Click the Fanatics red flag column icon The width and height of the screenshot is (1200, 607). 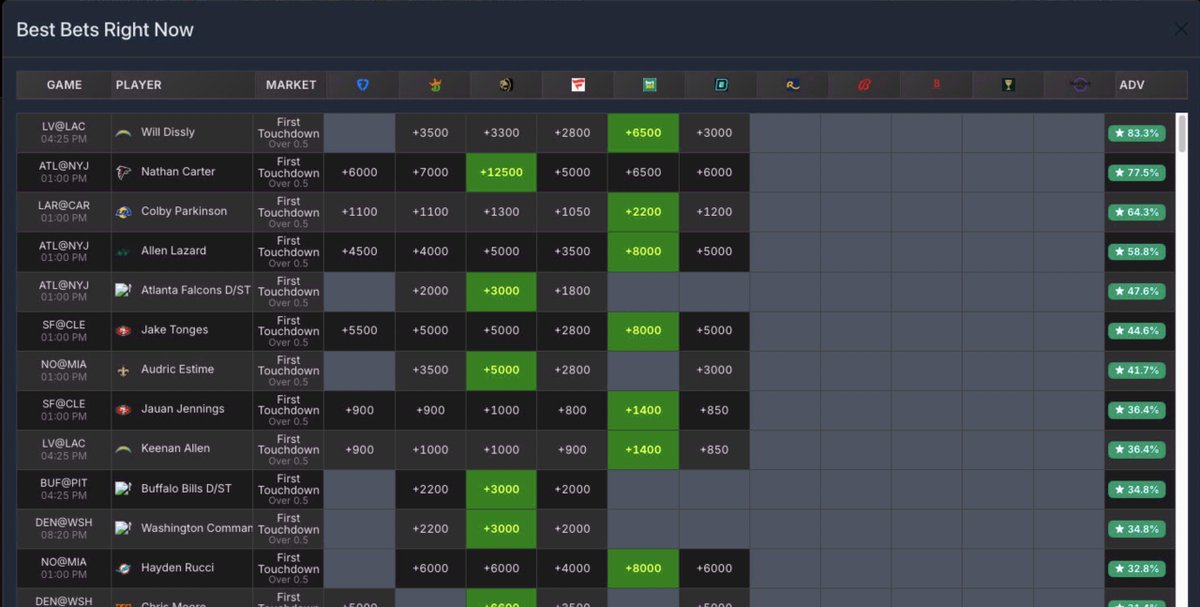coord(578,85)
